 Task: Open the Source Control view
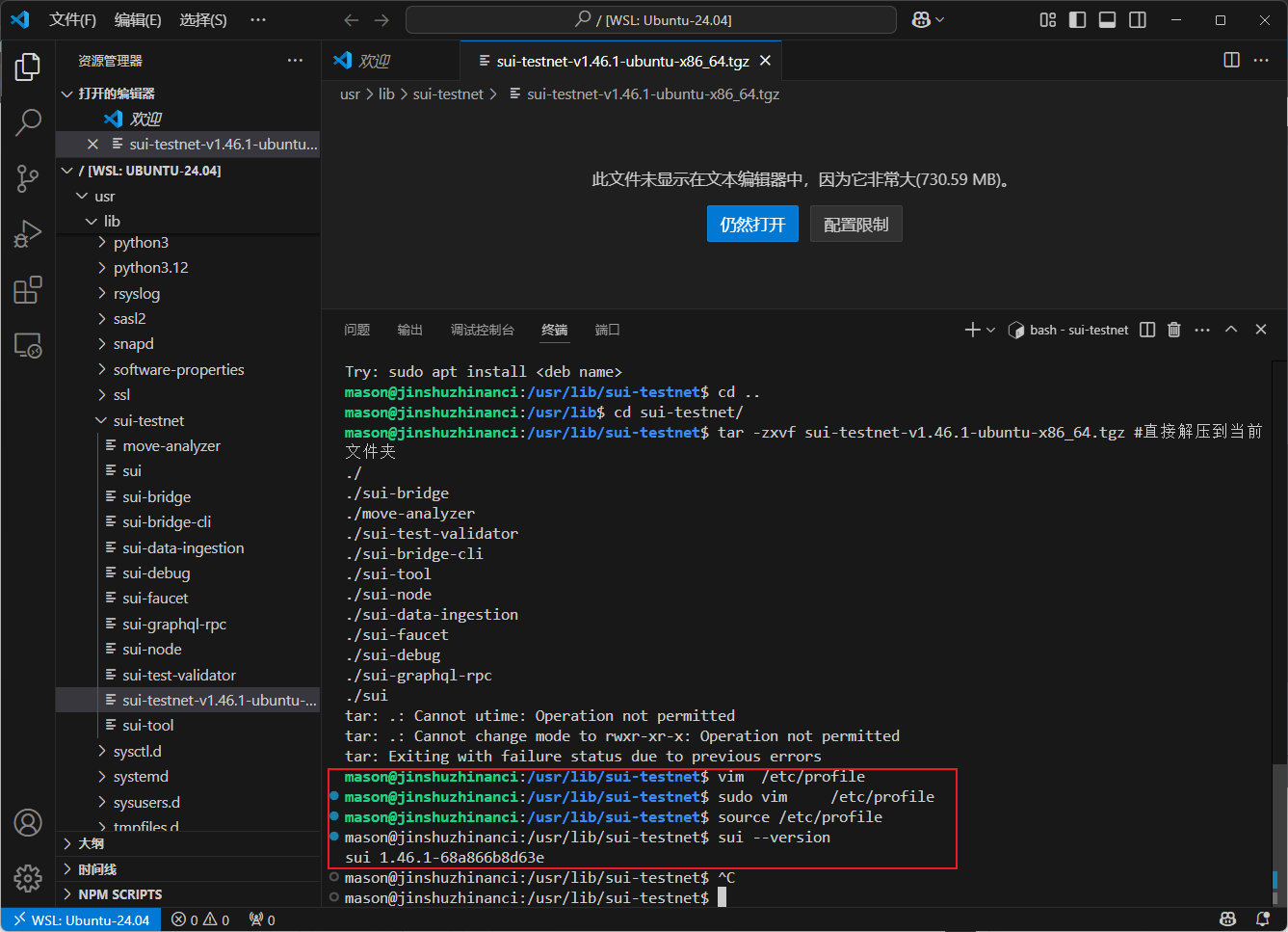coord(28,178)
